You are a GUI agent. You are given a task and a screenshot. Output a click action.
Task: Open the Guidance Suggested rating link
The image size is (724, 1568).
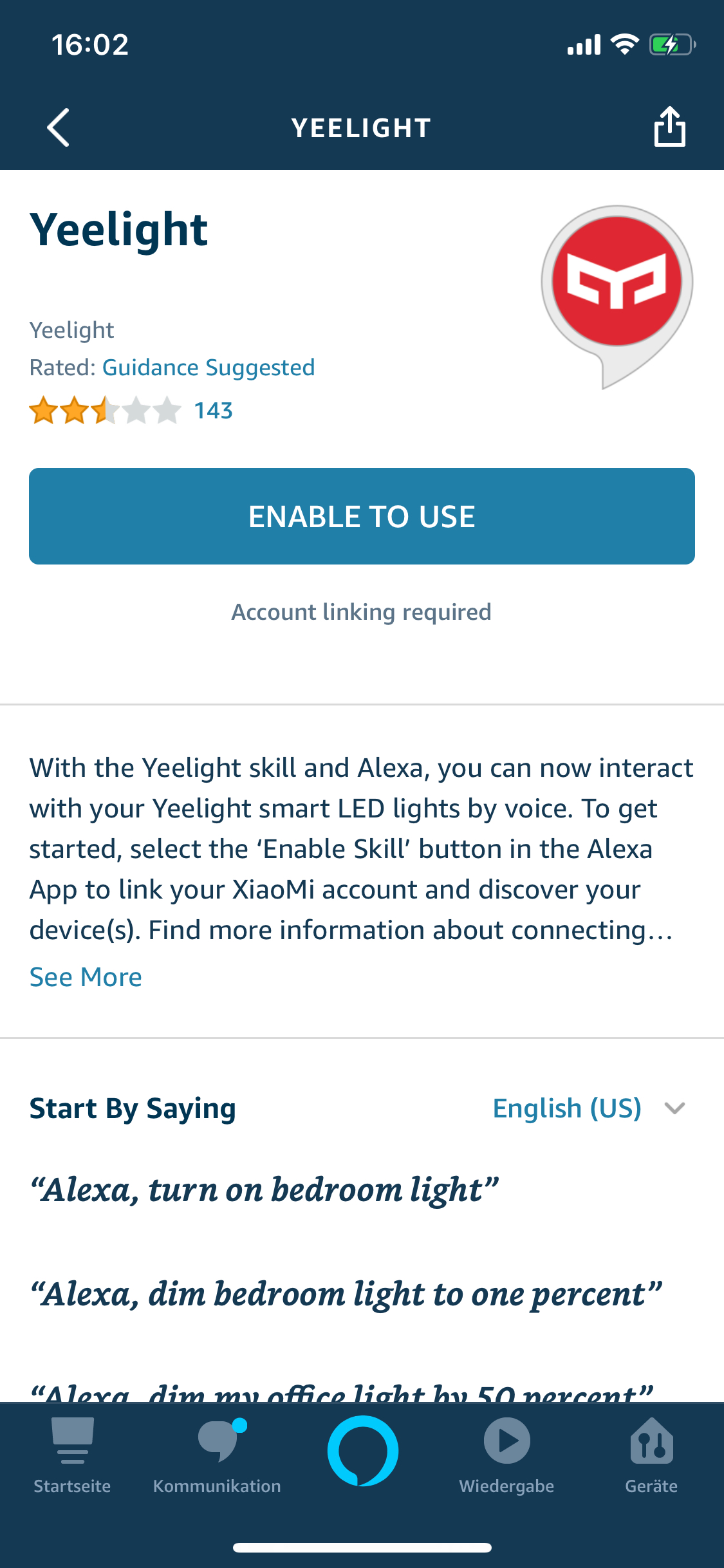[x=209, y=367]
